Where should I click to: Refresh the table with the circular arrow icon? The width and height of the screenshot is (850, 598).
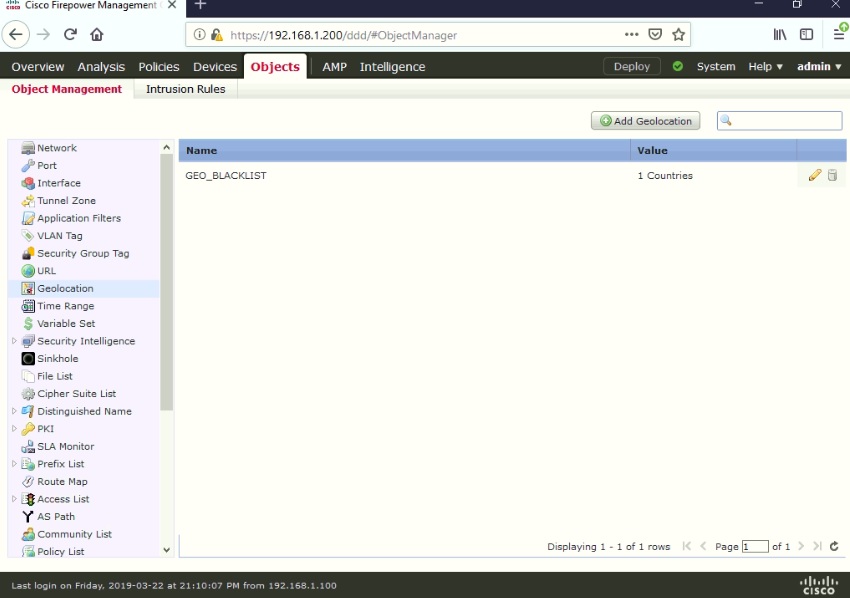[834, 547]
